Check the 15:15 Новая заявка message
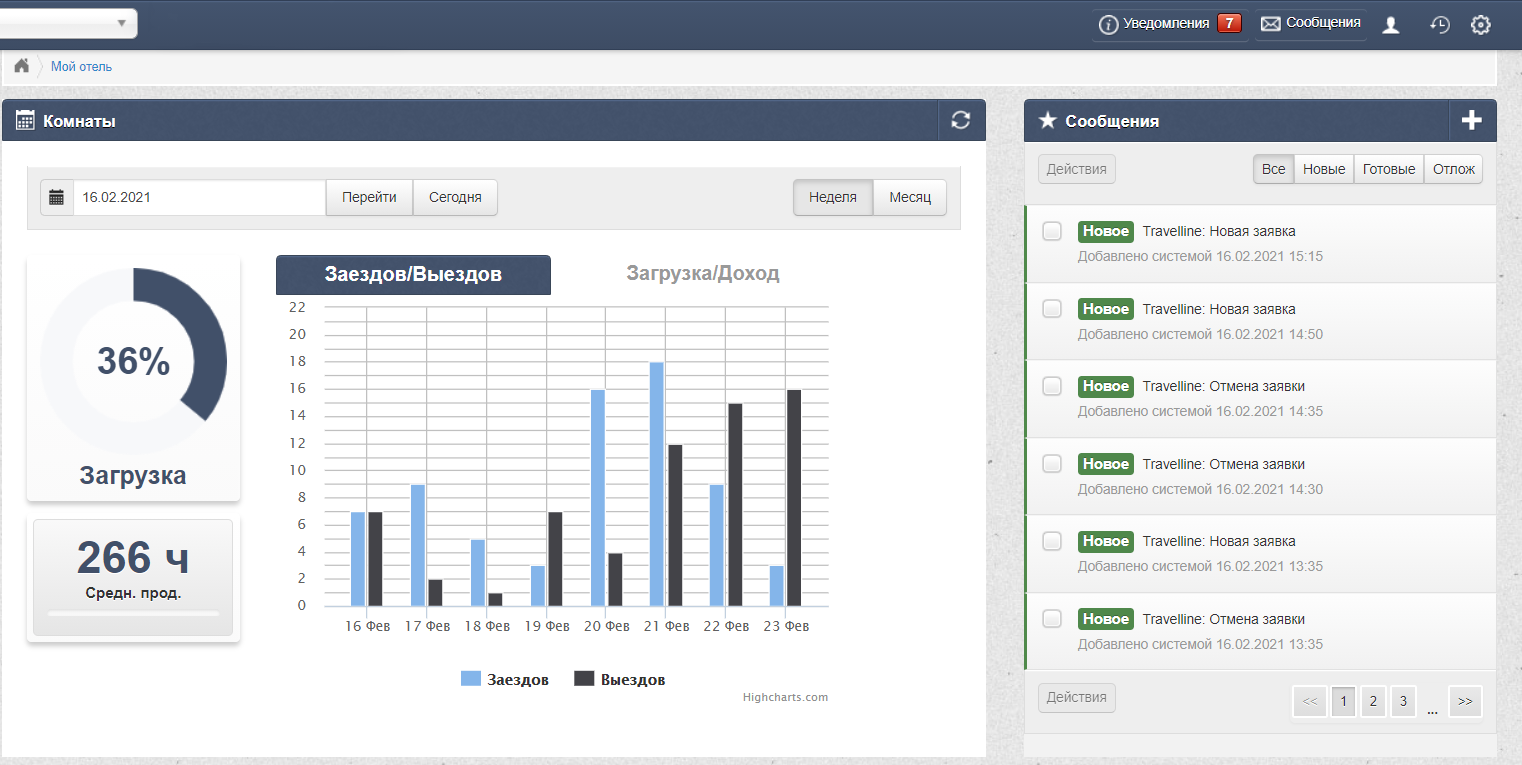Image resolution: width=1522 pixels, height=765 pixels. coord(1052,231)
